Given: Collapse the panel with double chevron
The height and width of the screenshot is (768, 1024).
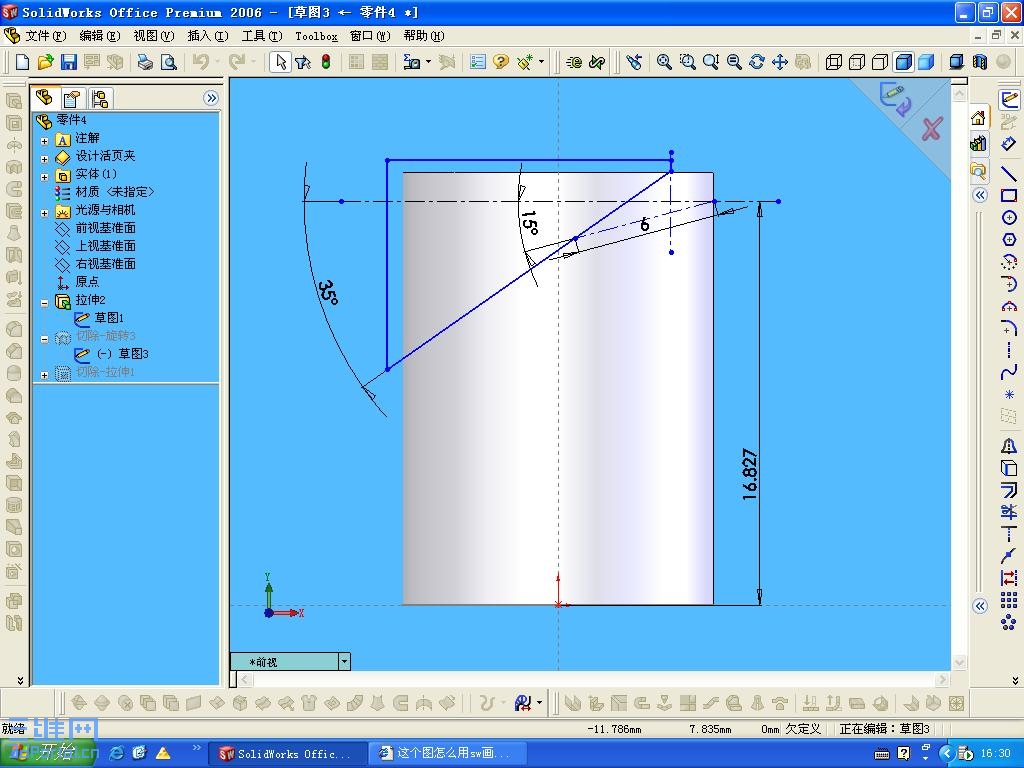Looking at the screenshot, I should click(210, 98).
